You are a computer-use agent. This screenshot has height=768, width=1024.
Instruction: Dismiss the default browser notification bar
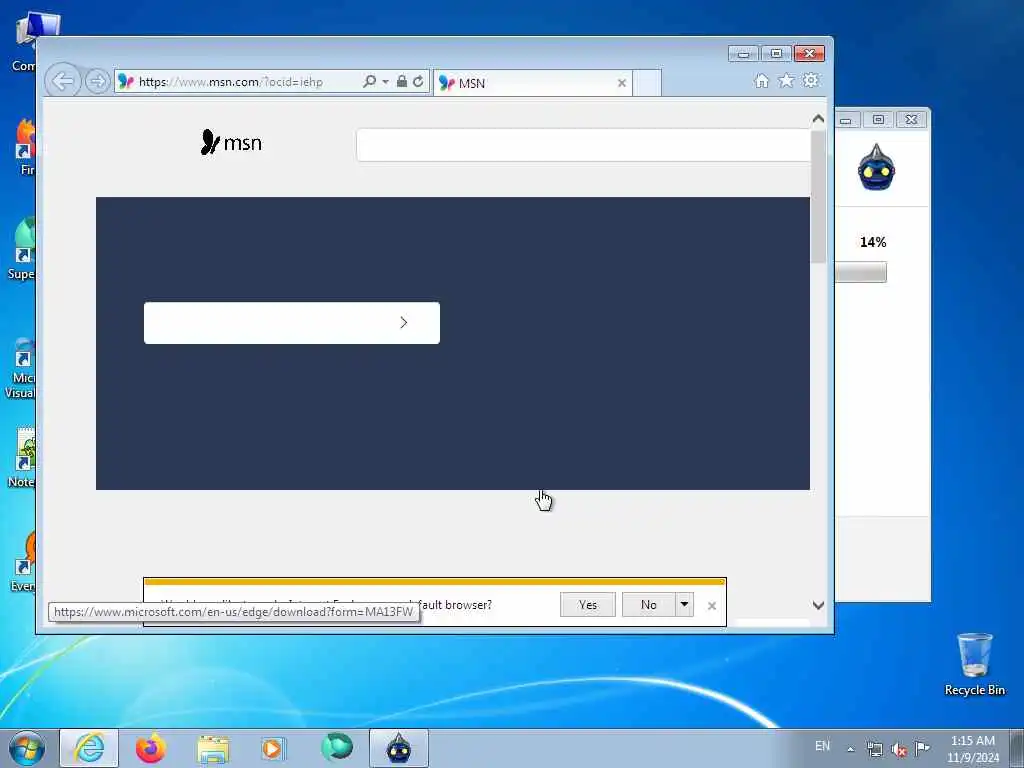[x=712, y=606]
